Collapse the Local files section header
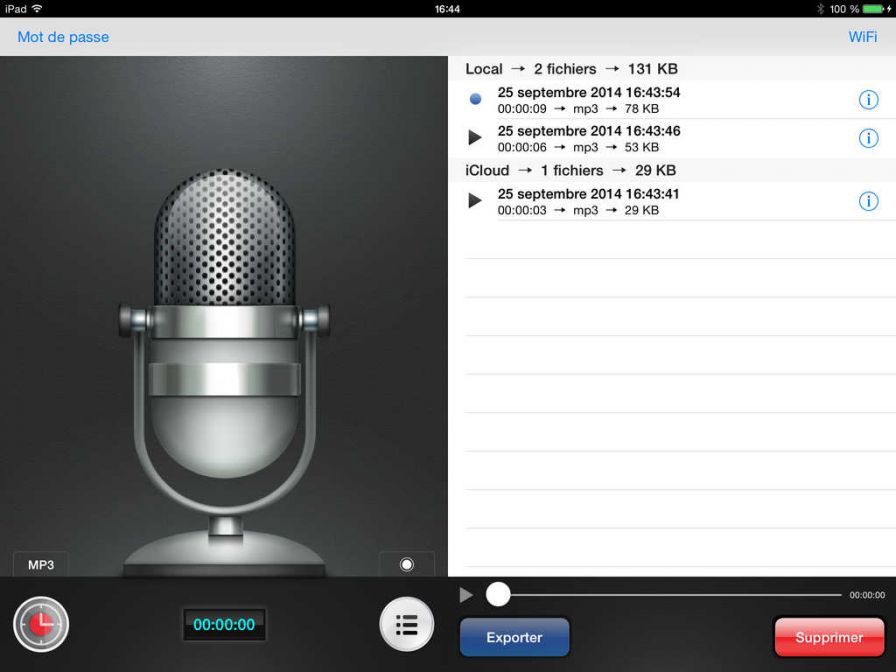The width and height of the screenshot is (896, 672). tap(571, 69)
